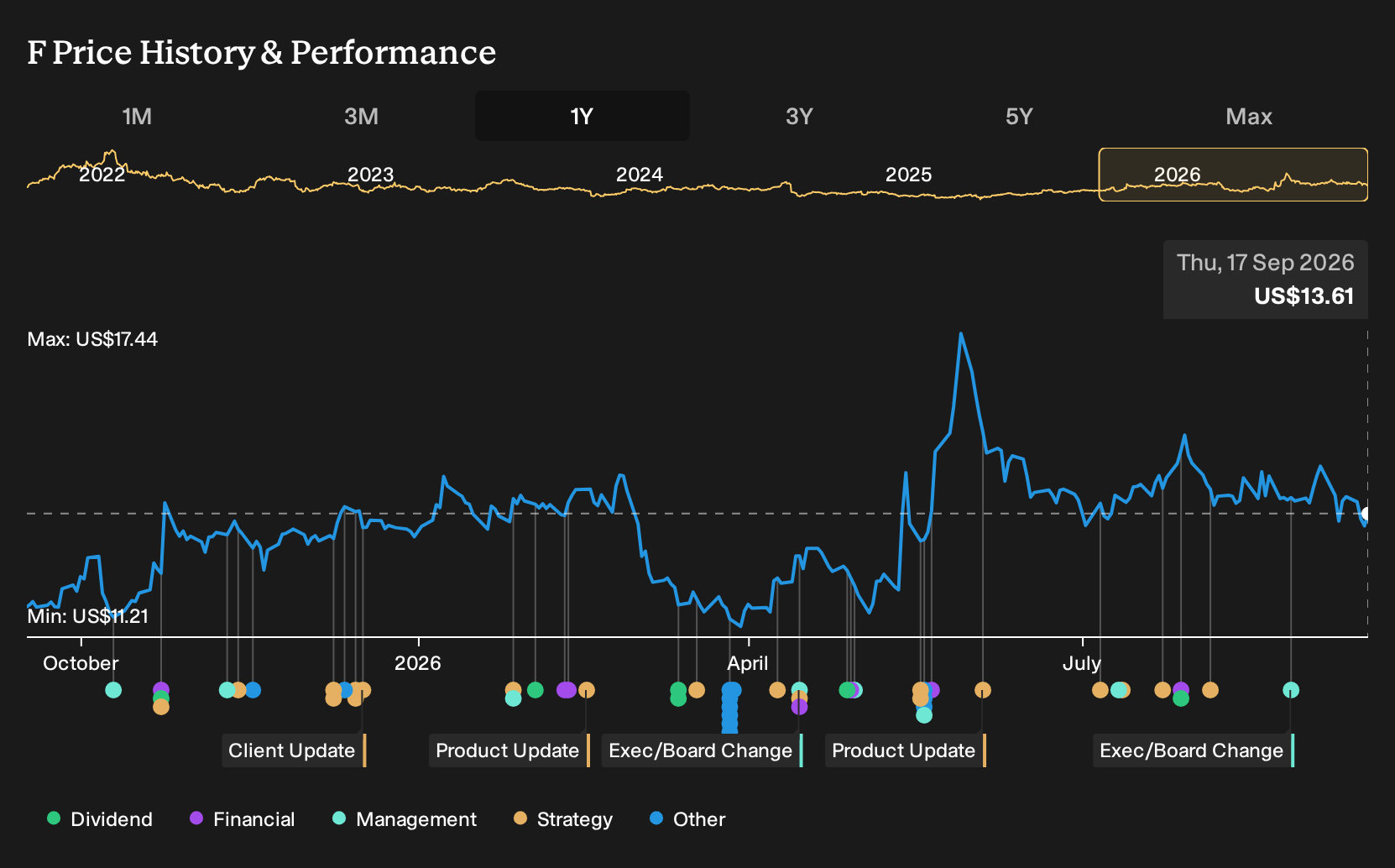Click orange Strategy dot above first Product Update label
The height and width of the screenshot is (868, 1395).
(x=587, y=690)
